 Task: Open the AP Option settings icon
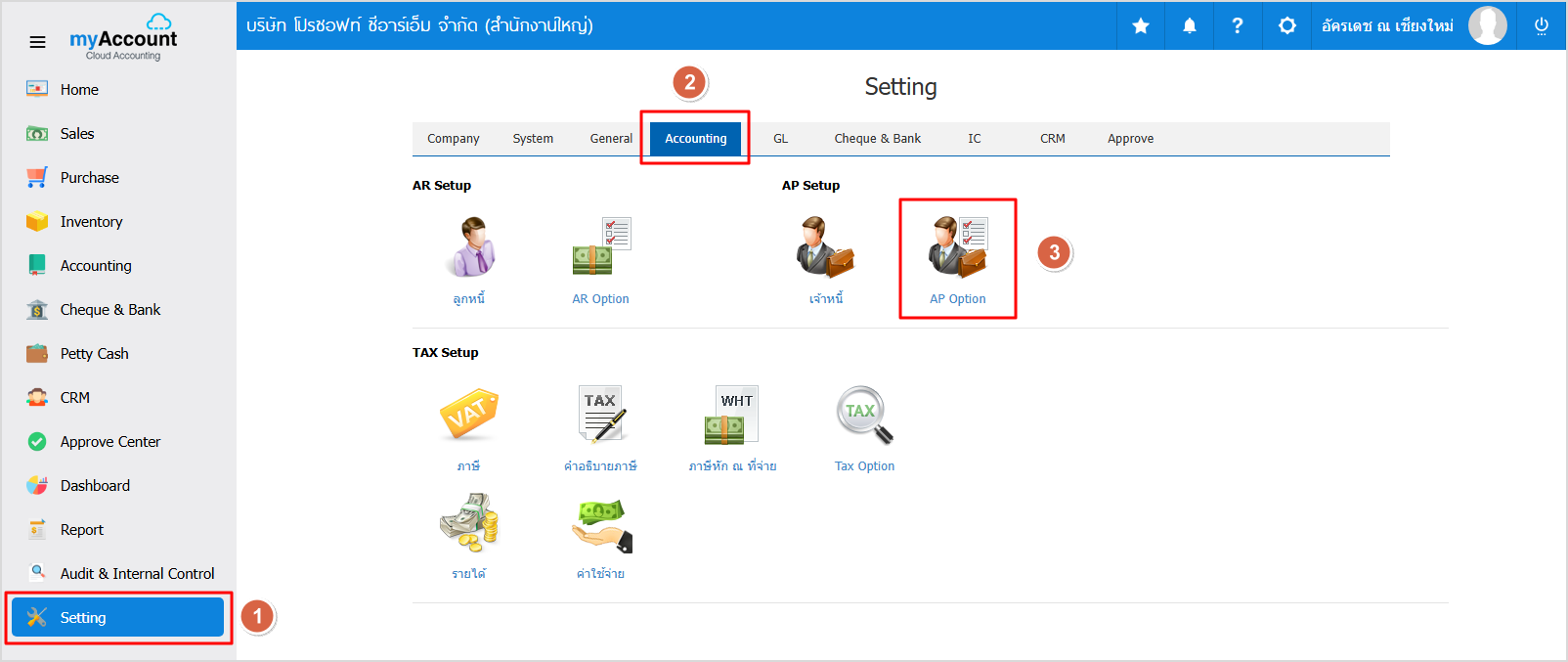coord(957,248)
